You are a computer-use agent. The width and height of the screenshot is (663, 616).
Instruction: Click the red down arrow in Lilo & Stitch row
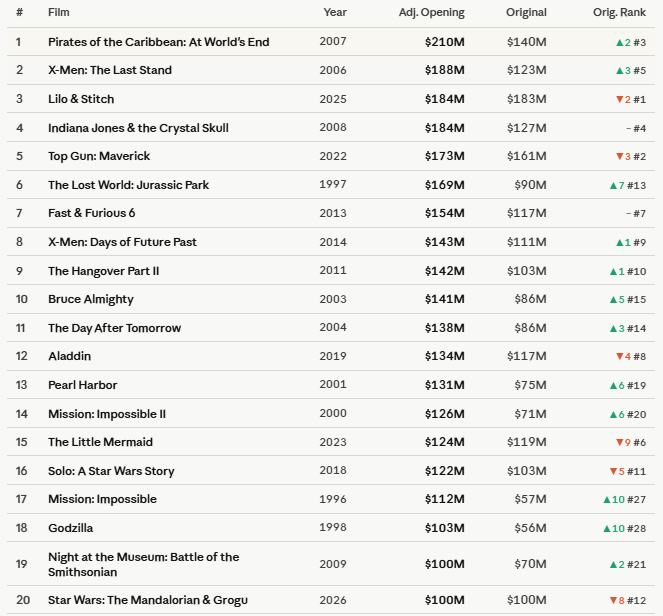619,99
